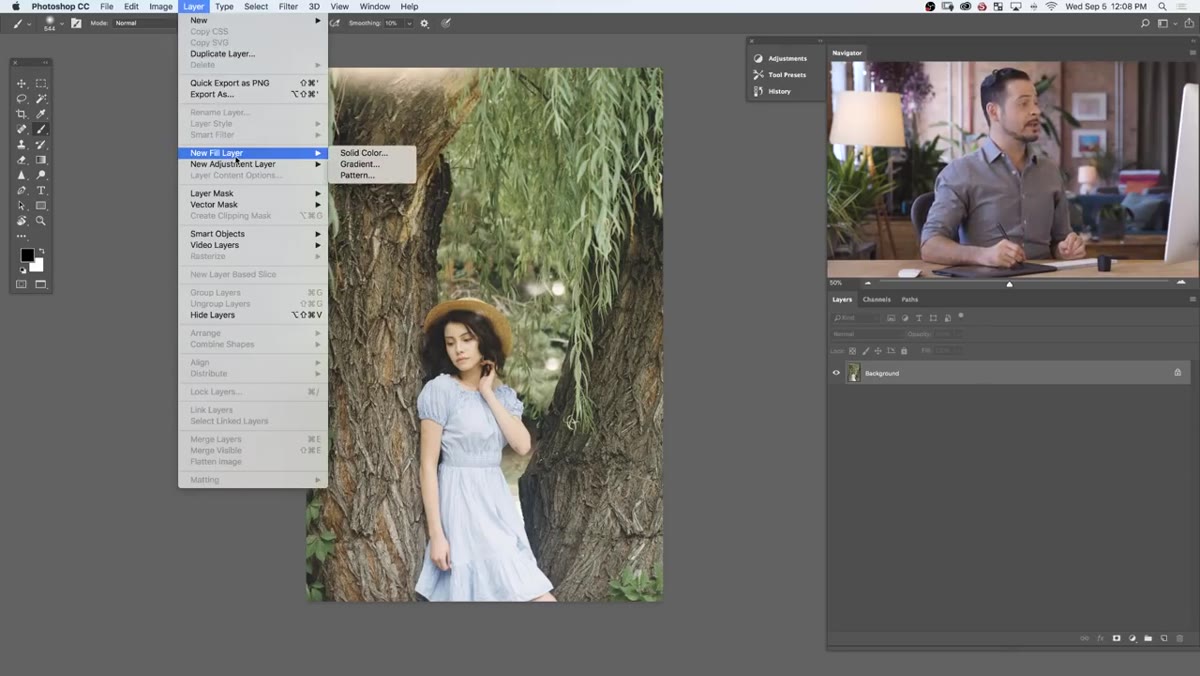Open the Tool Presets panel
The image size is (1200, 676).
(x=780, y=75)
